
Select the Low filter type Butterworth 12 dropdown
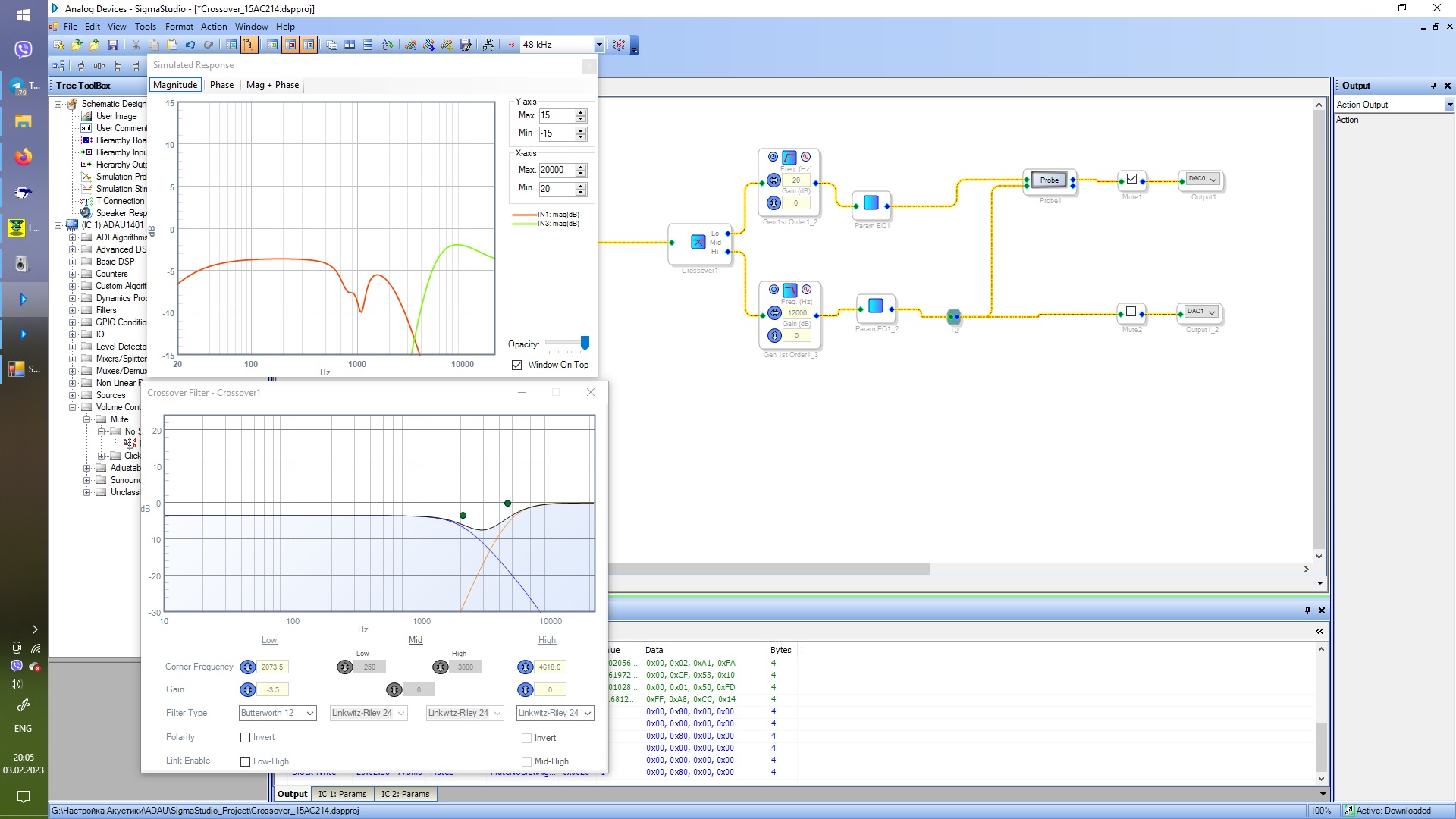point(277,712)
